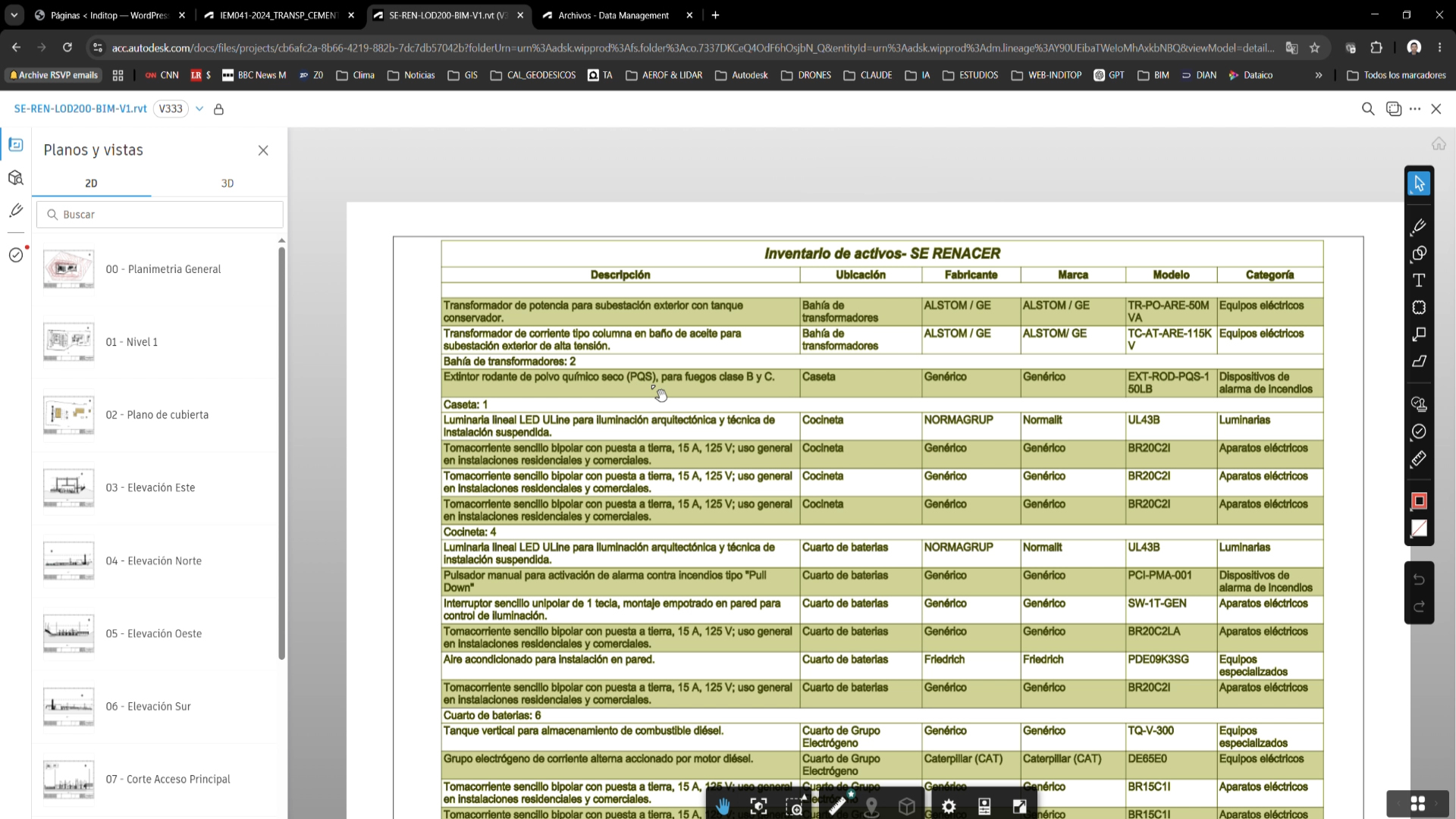Focus the Buscar search field

point(160,215)
